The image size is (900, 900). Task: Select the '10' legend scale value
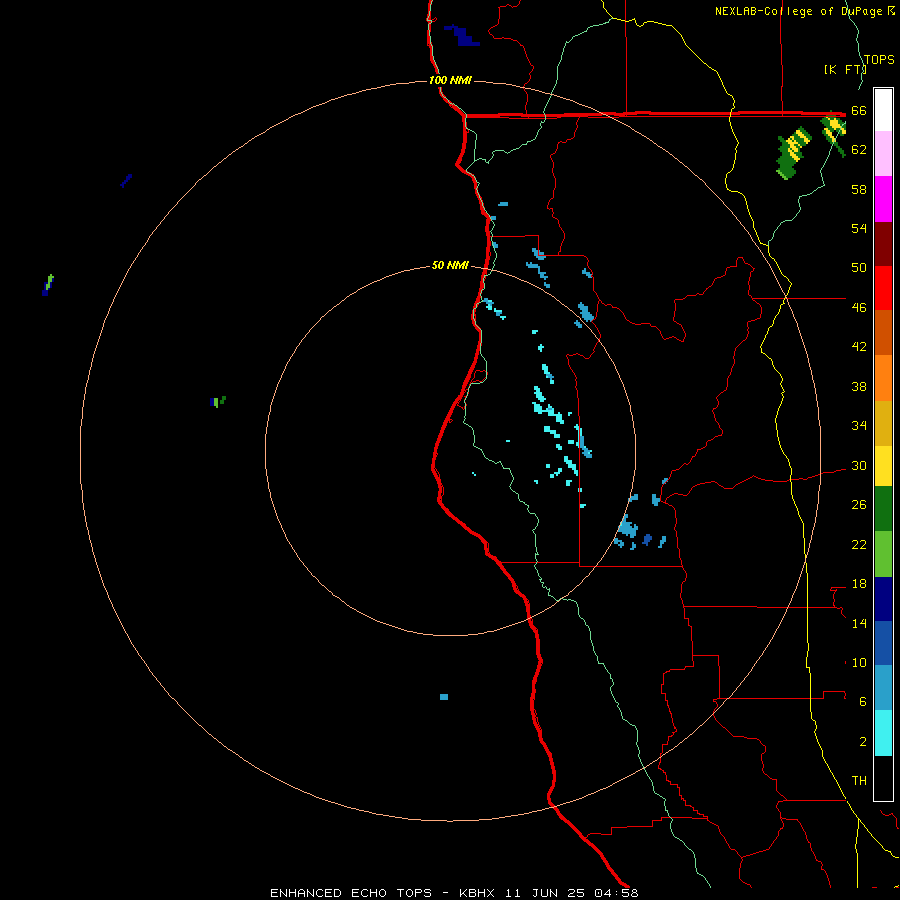click(x=859, y=663)
